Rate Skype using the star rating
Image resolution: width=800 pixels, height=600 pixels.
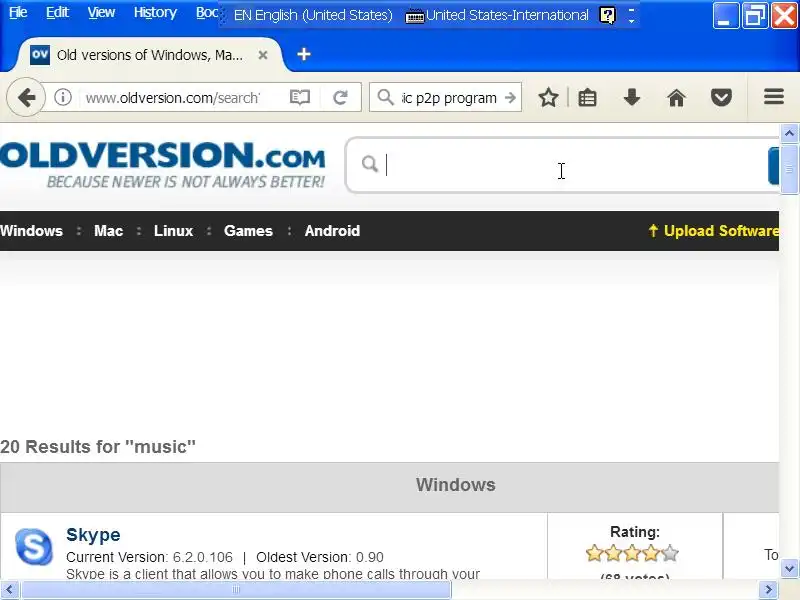tap(632, 553)
